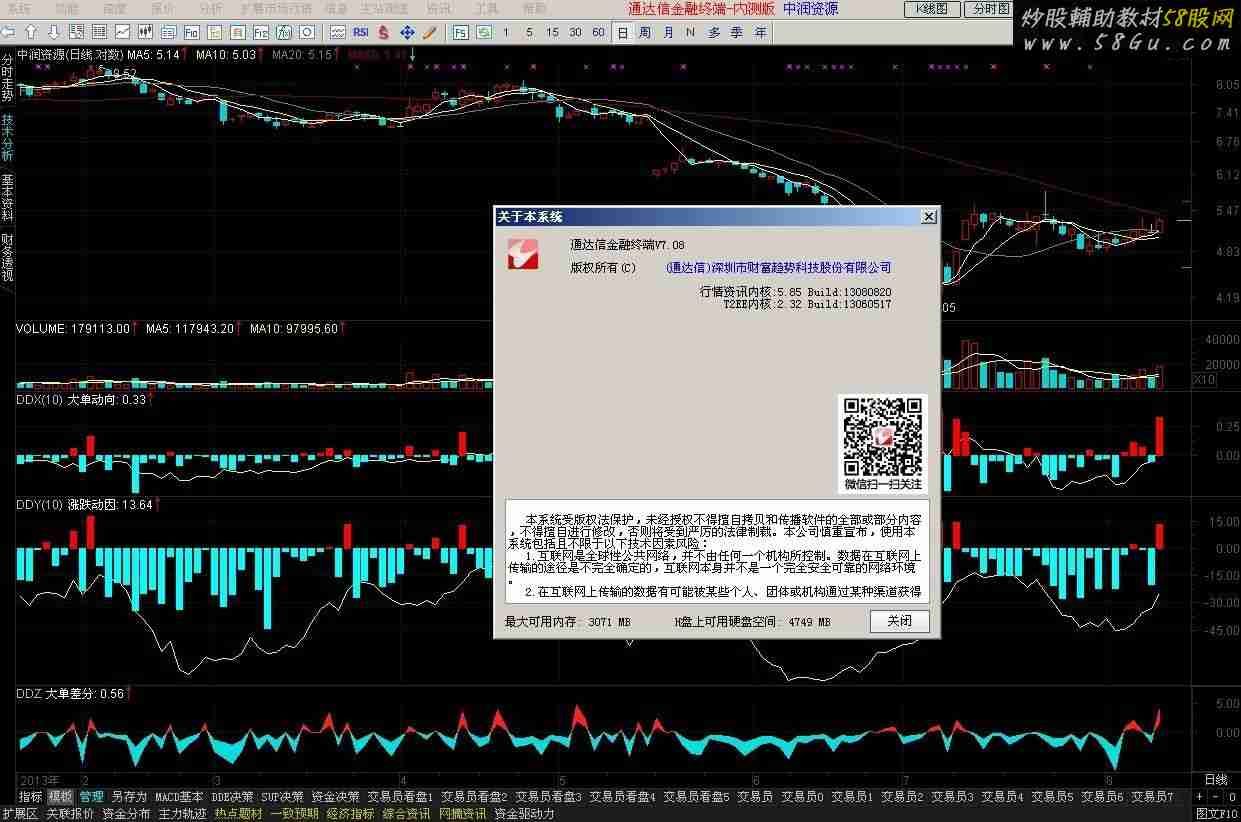Viewport: 1241px width, 822px height.
Task: Select the 30-minute period
Action: click(x=575, y=32)
